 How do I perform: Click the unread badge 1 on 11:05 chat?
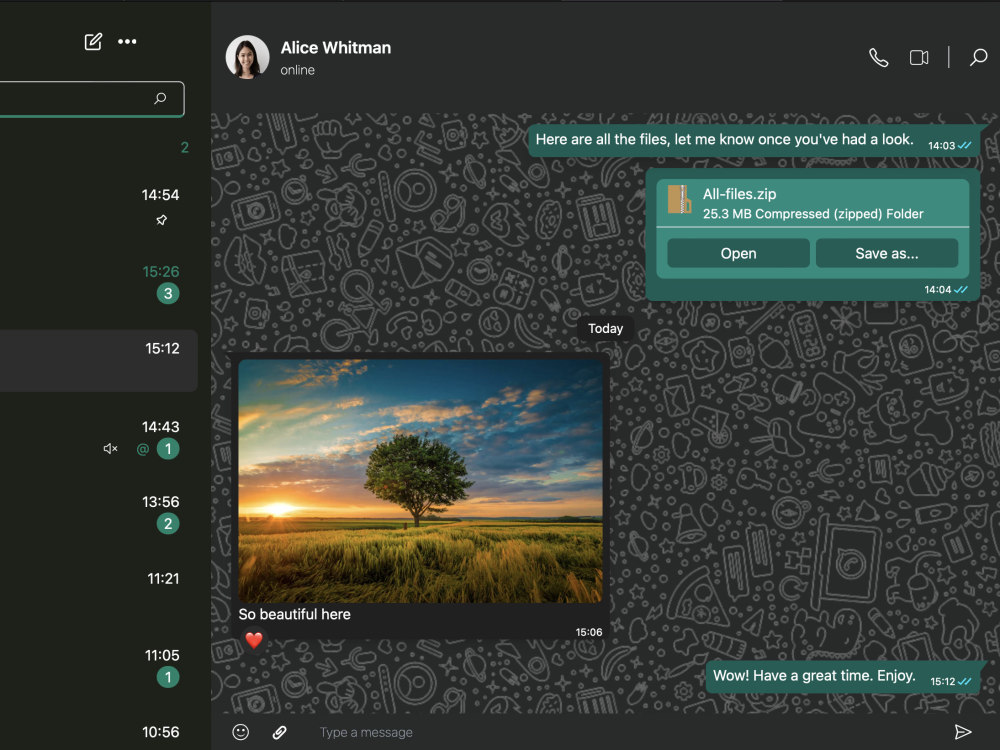pyautogui.click(x=168, y=677)
